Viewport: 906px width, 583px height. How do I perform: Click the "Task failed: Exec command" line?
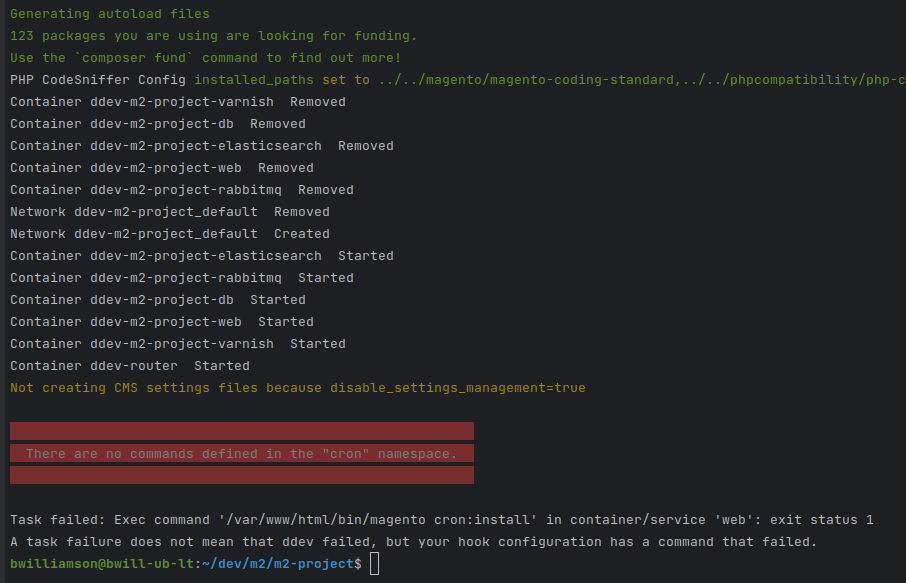coord(441,520)
